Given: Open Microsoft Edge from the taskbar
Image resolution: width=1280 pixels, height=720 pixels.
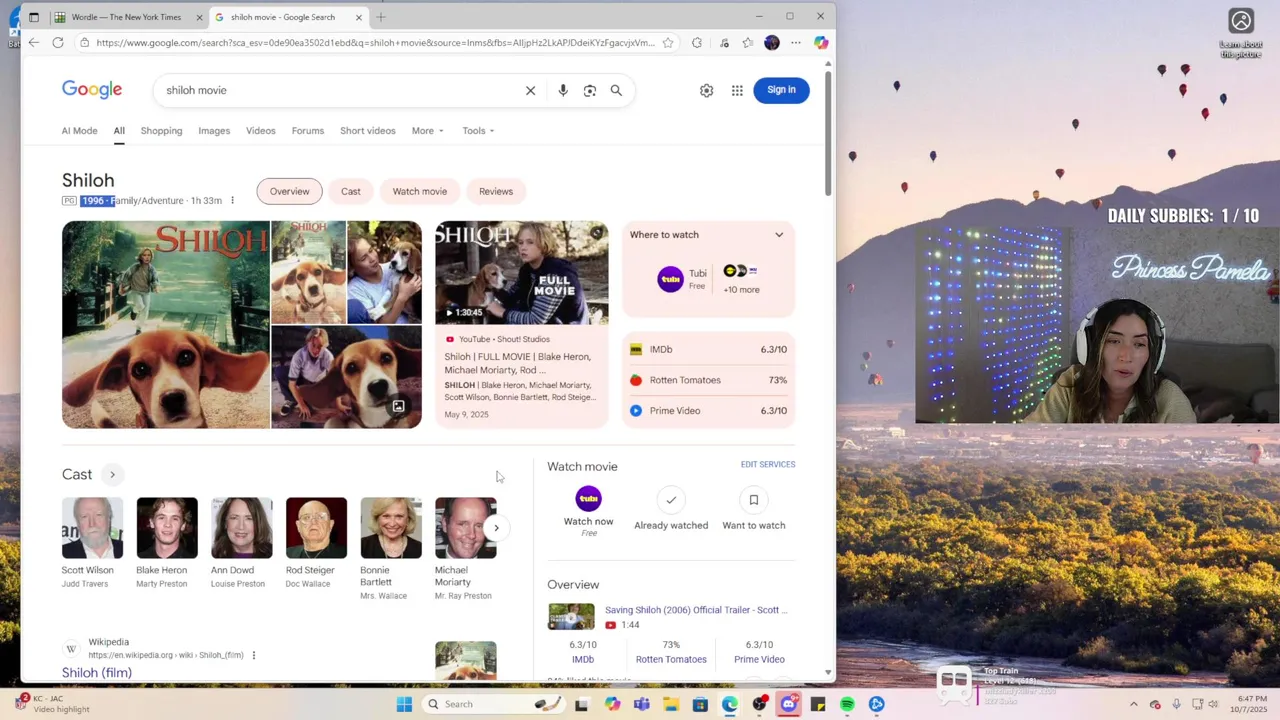Looking at the screenshot, I should tap(729, 704).
